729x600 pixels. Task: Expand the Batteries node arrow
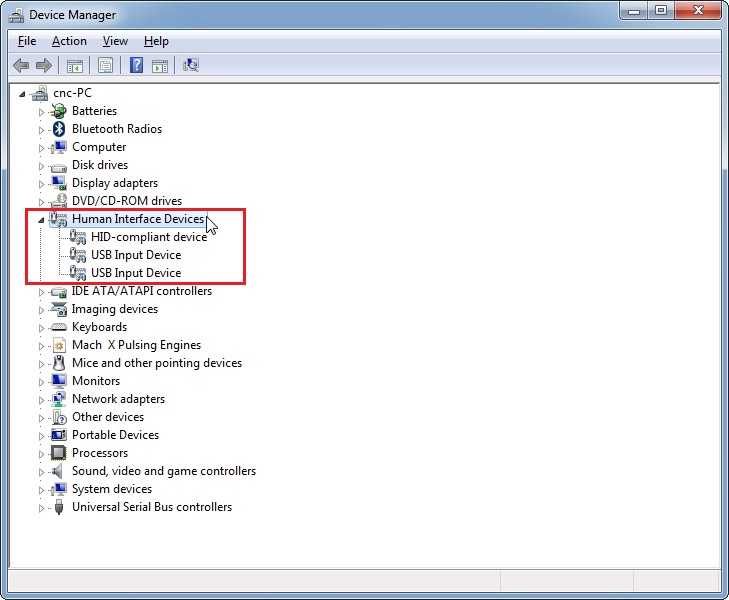pos(41,112)
